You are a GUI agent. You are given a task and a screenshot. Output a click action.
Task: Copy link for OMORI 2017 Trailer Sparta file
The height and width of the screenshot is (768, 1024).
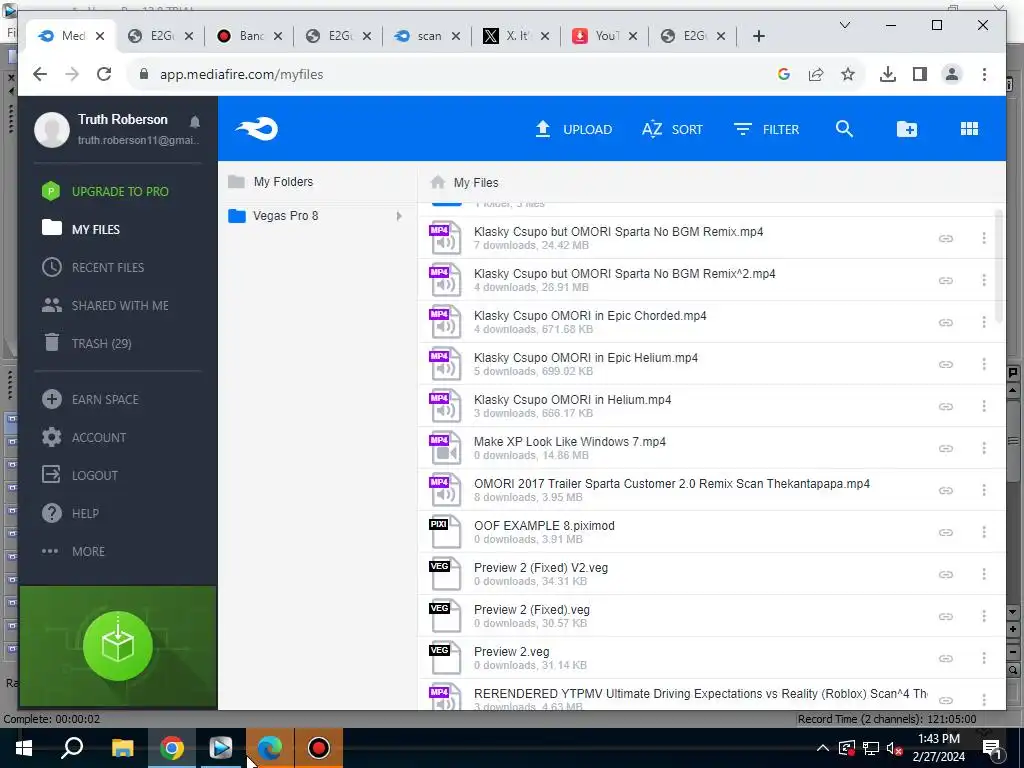click(x=946, y=490)
